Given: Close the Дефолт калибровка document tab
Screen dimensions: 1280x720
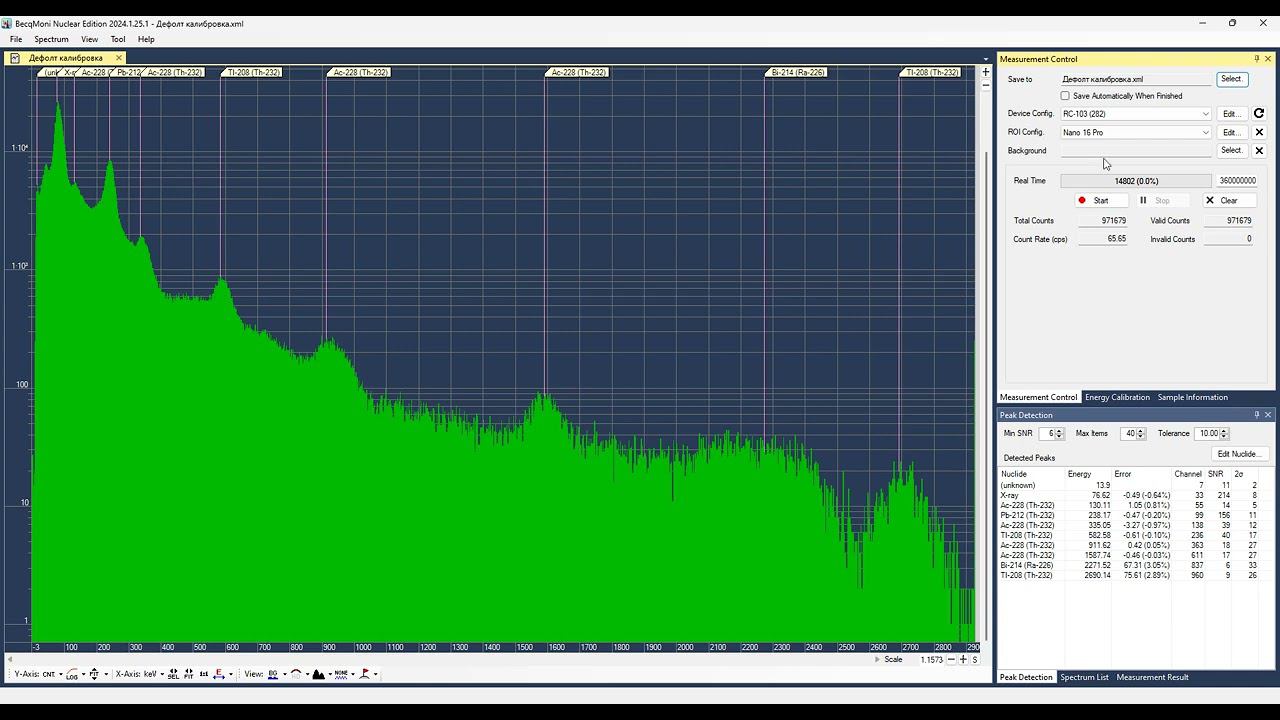Looking at the screenshot, I should [118, 58].
